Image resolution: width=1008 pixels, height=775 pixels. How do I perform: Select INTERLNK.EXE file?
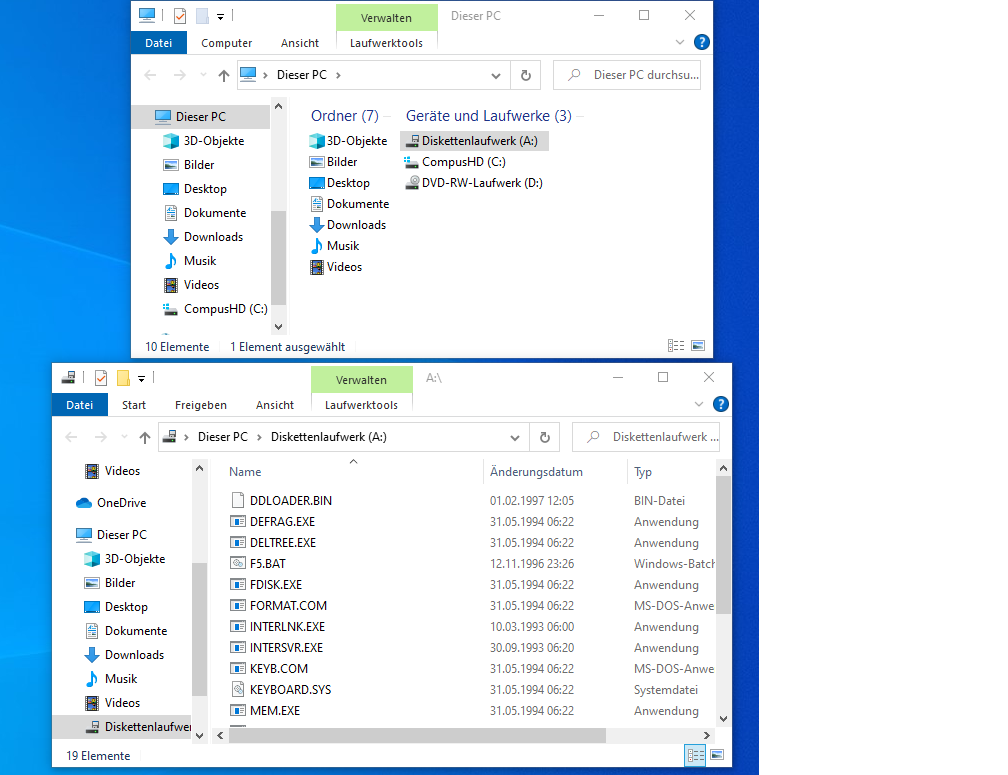point(277,627)
